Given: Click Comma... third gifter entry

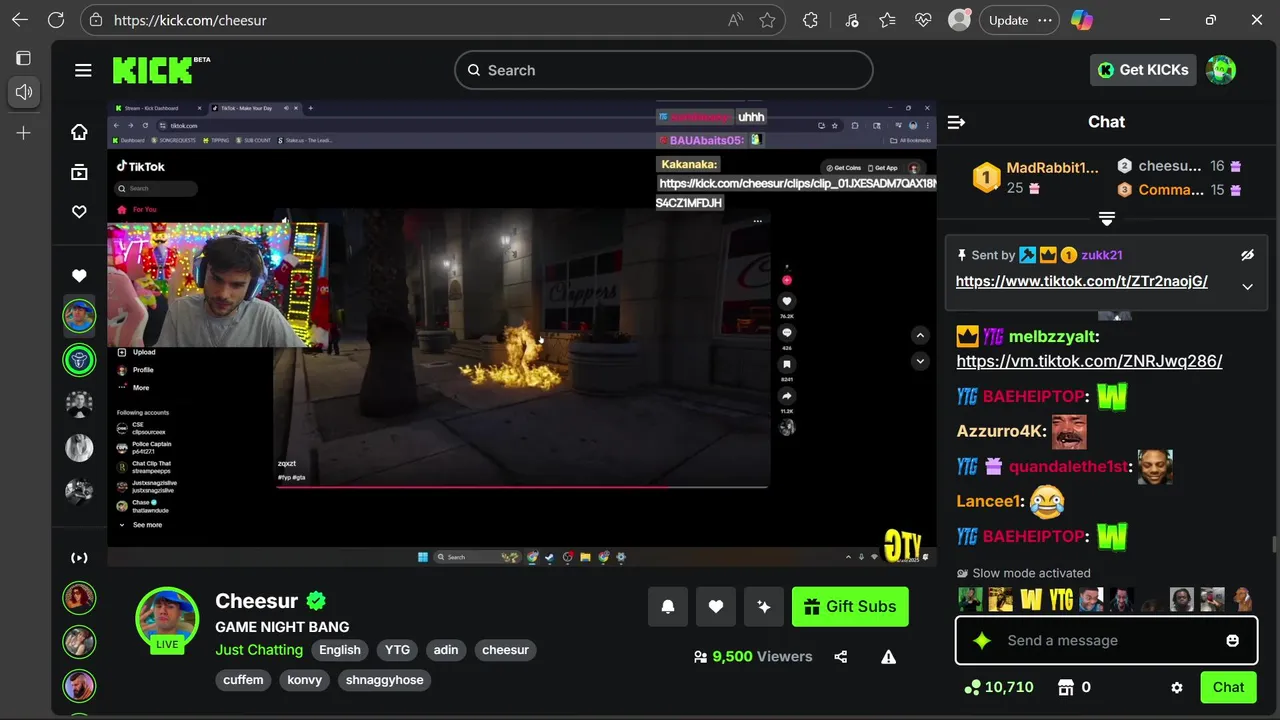Looking at the screenshot, I should (1179, 190).
